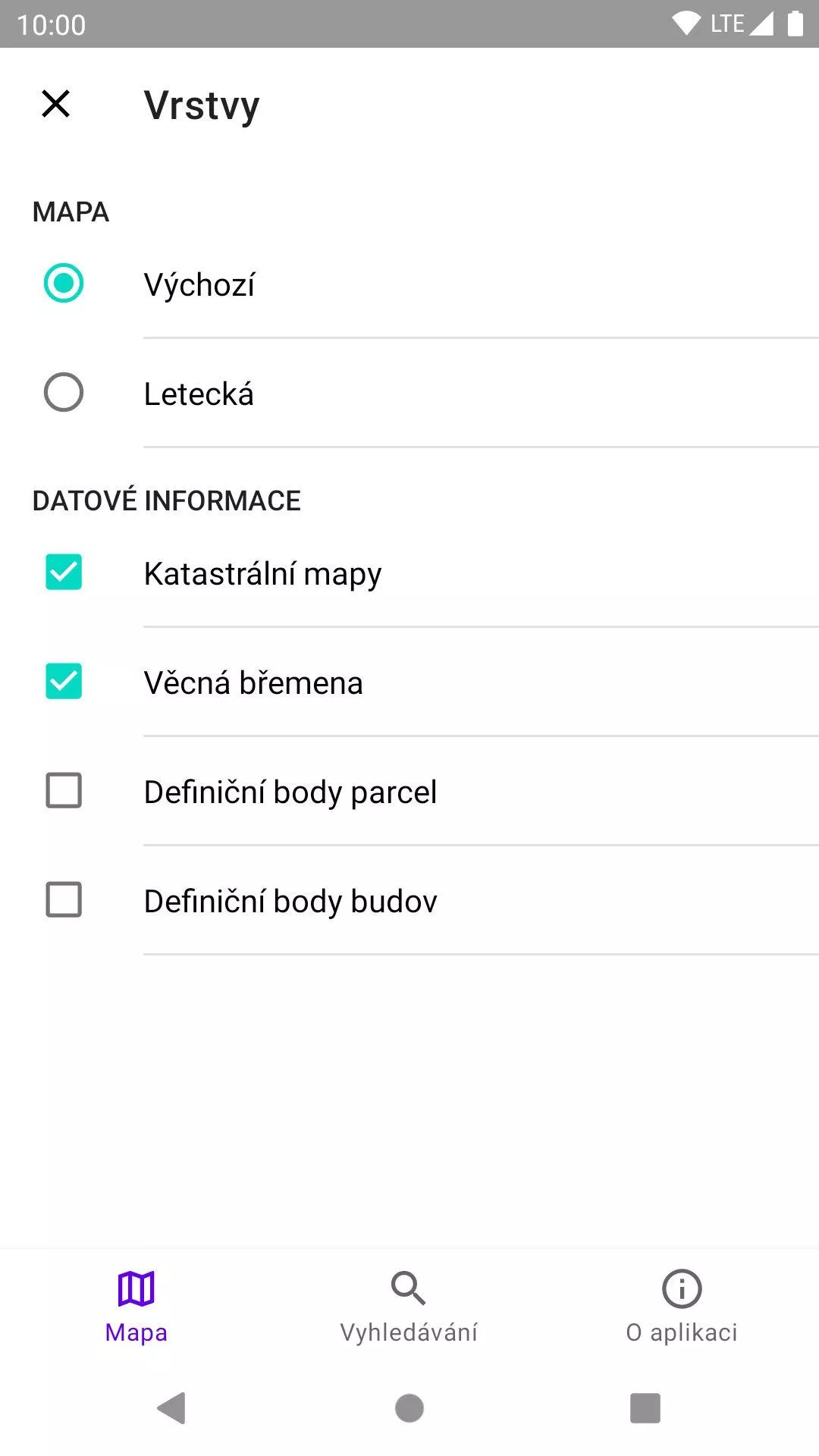Select the Letecká map radio button

pyautogui.click(x=64, y=392)
